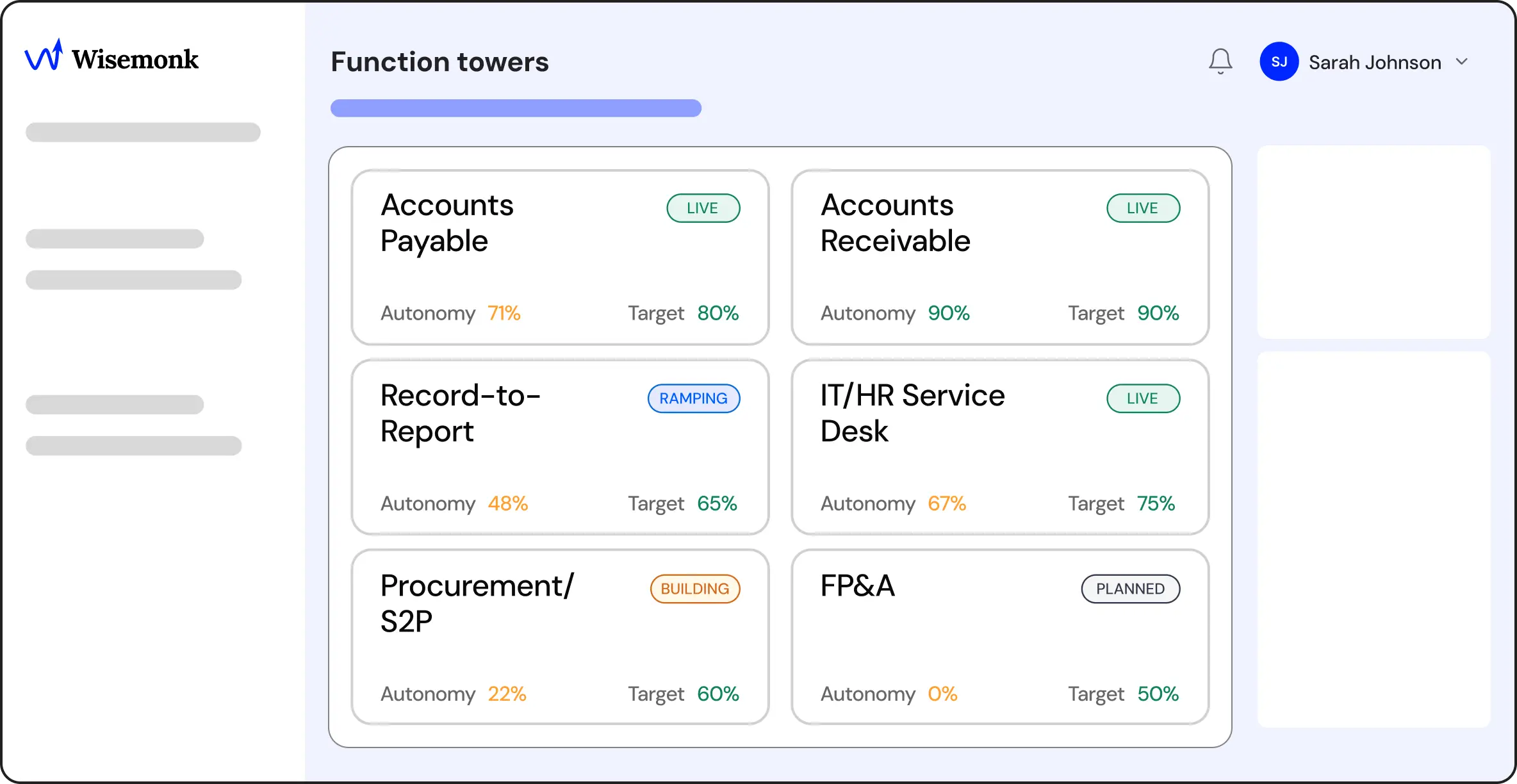Click the Wisemonk logo
This screenshot has height=784, width=1517.
[x=111, y=56]
